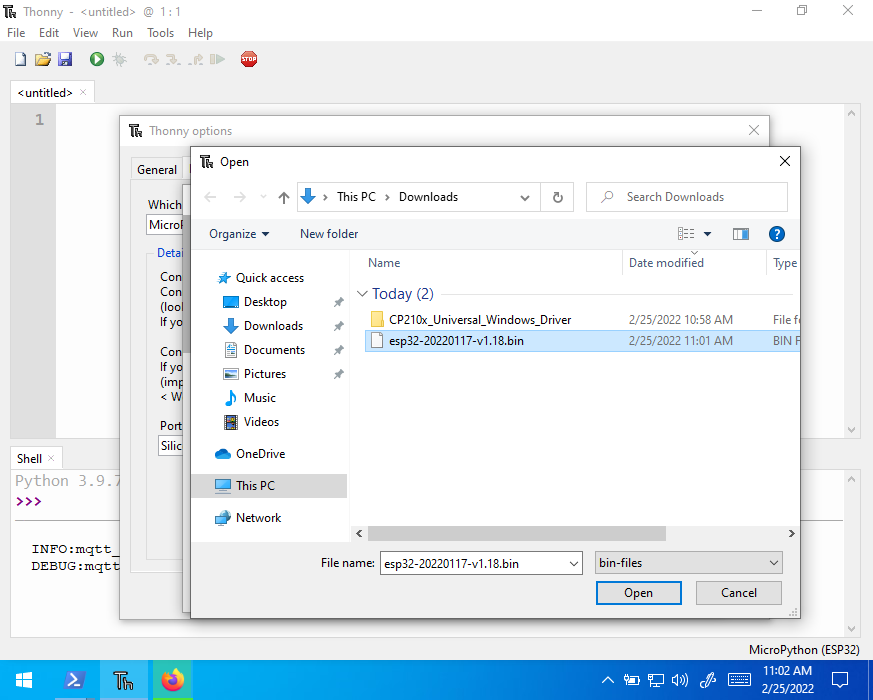
Task: Click the Resume icon in Thonny toolbar
Action: [217, 59]
